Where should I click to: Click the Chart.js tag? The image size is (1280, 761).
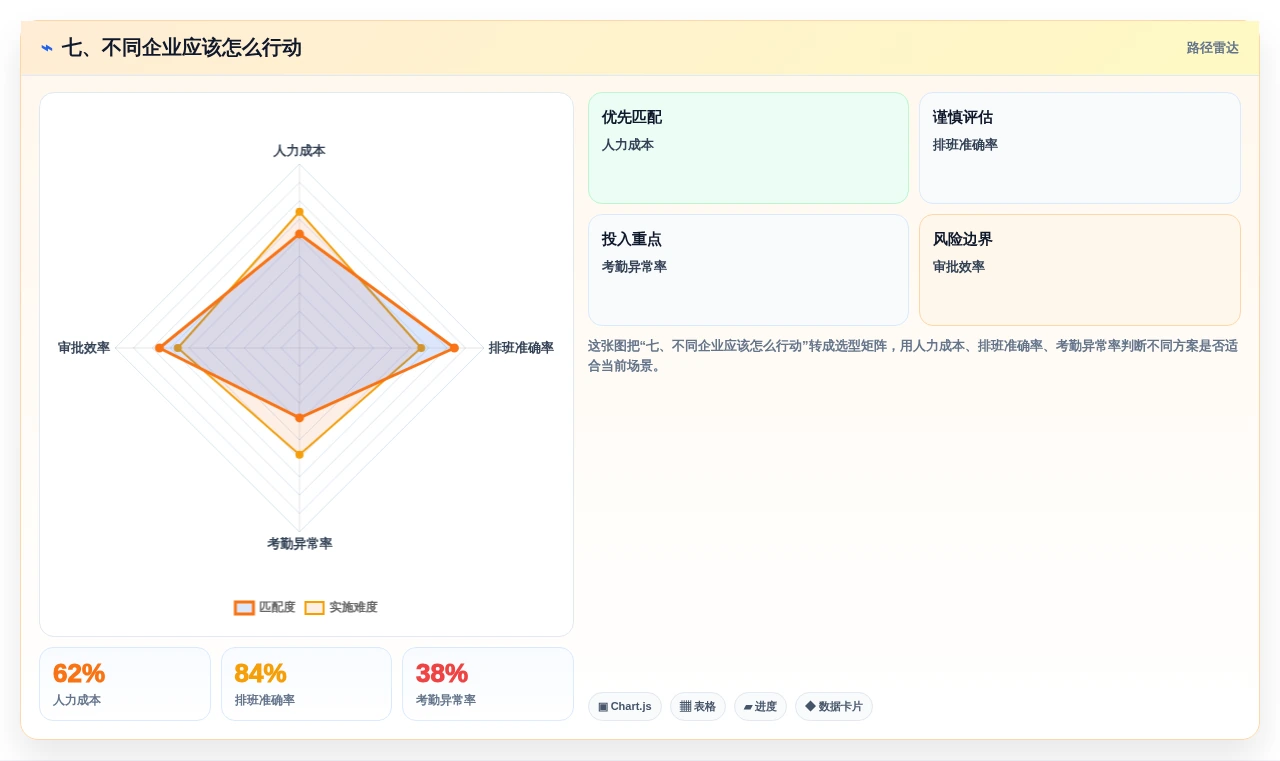625,706
